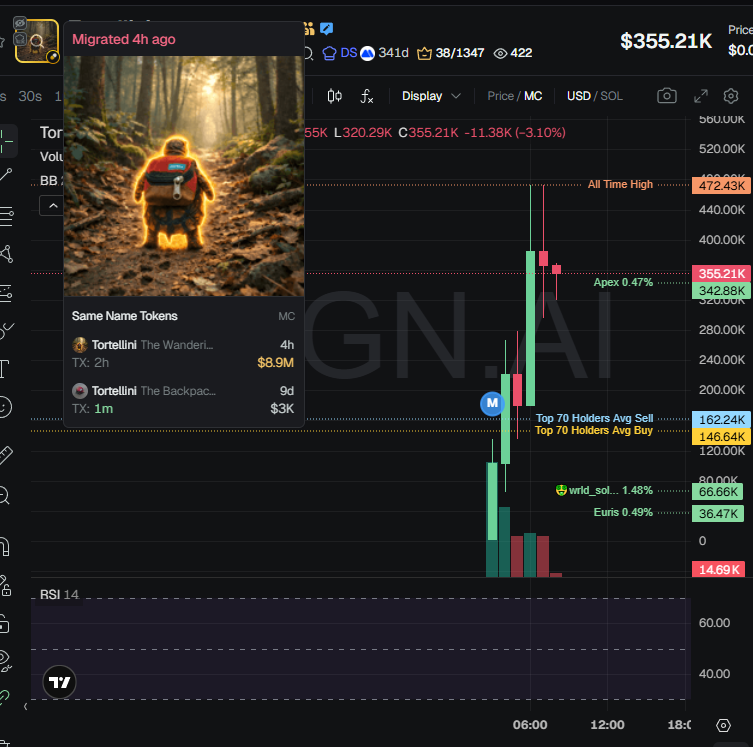Select the 30s timeframe
The width and height of the screenshot is (753, 747).
(x=30, y=96)
